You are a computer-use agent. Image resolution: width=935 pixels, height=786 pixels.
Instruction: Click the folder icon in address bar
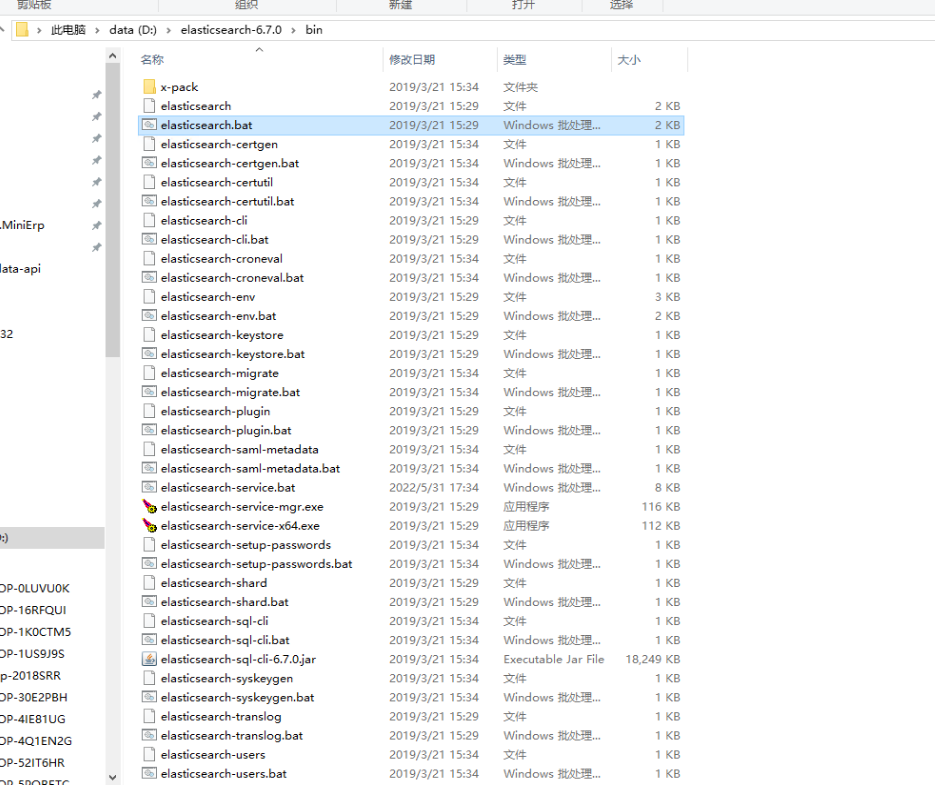point(22,30)
